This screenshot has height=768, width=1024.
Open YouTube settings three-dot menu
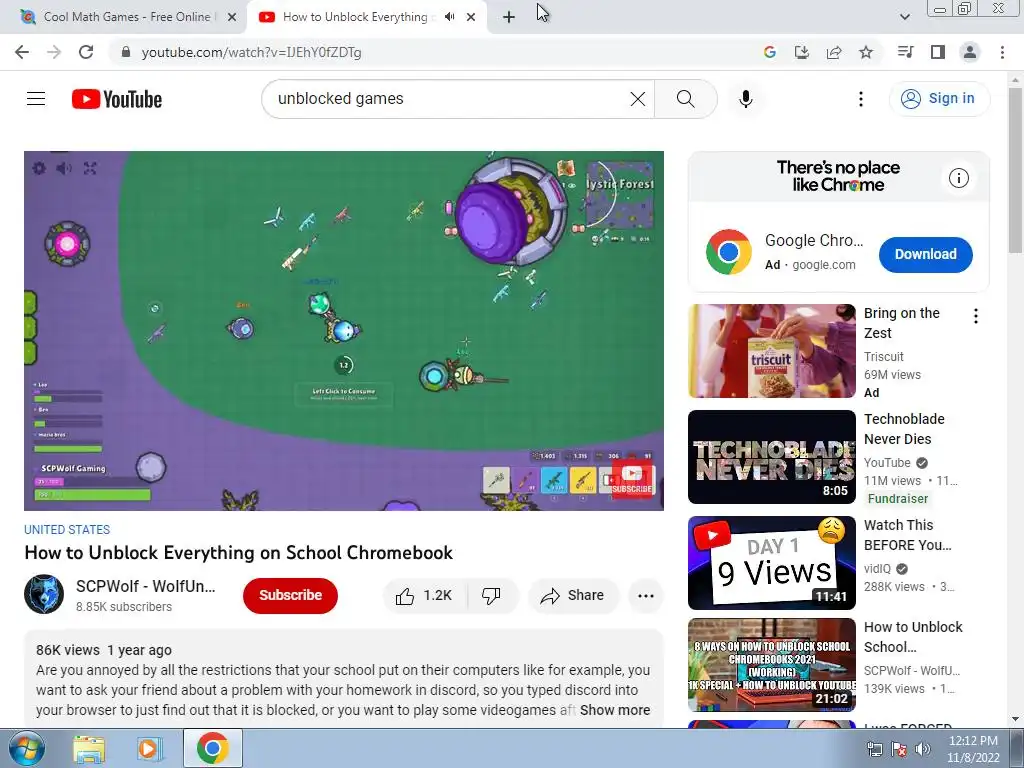pos(861,99)
